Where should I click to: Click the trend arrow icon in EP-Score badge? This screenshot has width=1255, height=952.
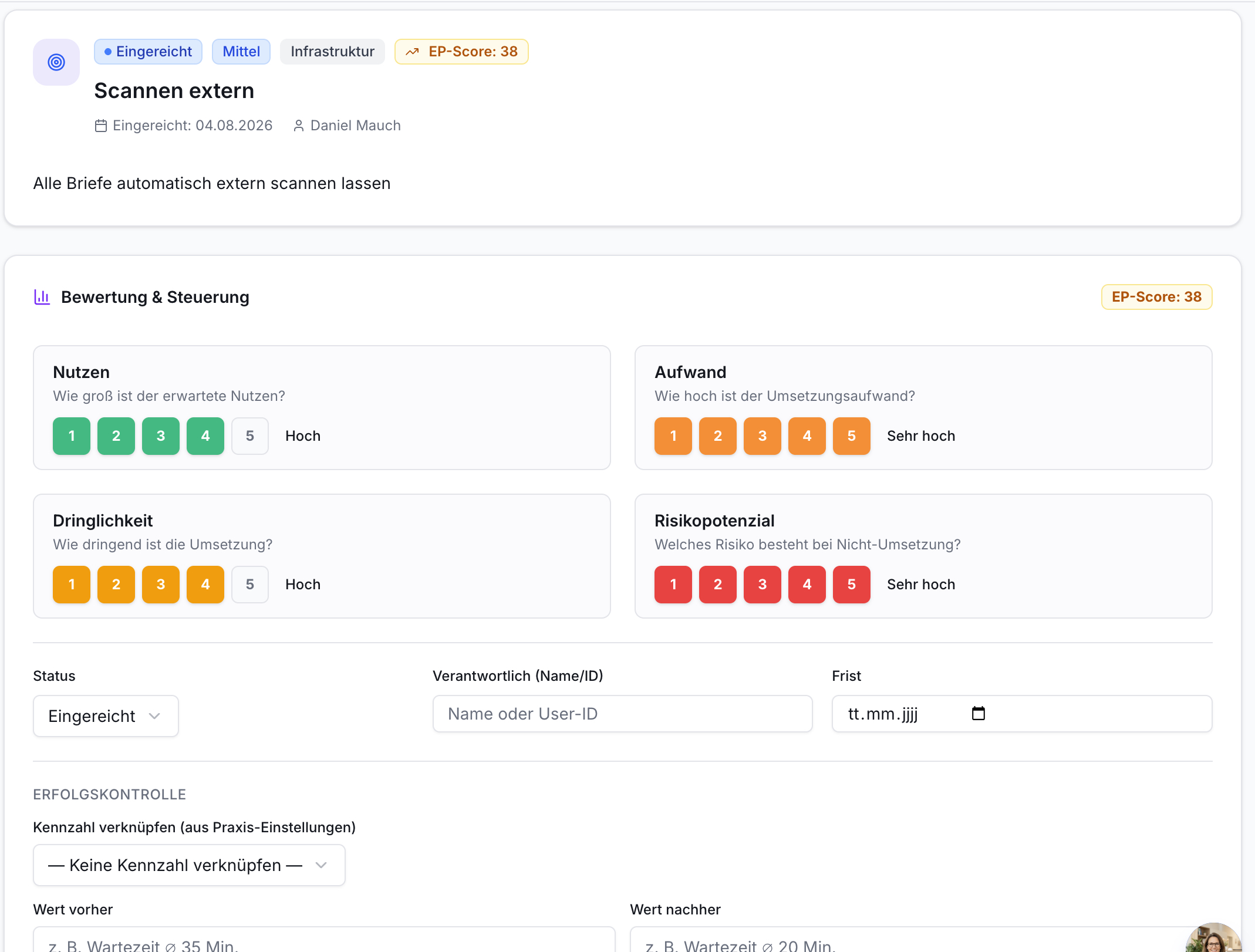point(413,52)
